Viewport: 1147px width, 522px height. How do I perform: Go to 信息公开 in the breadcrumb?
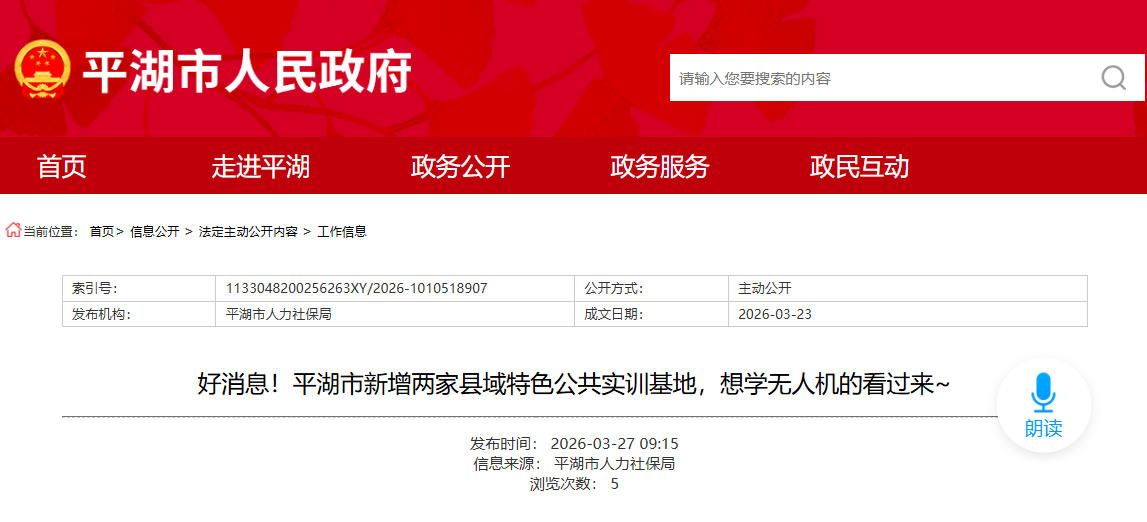click(154, 232)
